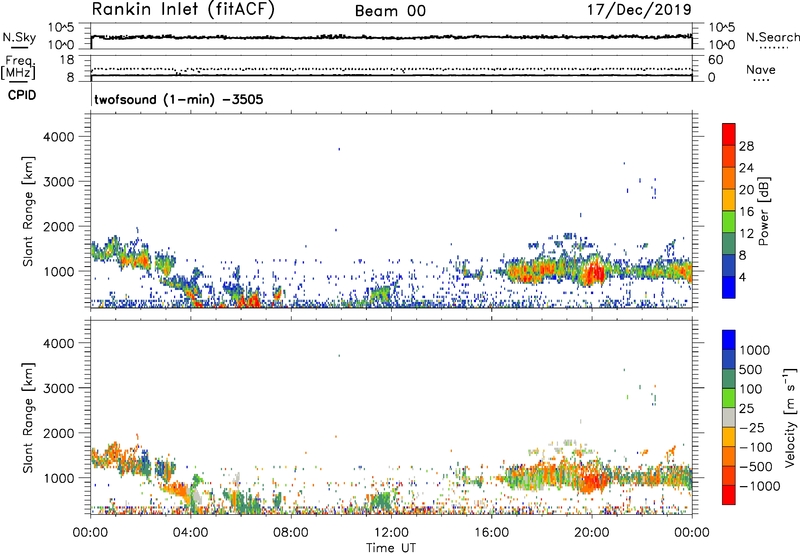Click the "28" label on Power colorbar
The width and height of the screenshot is (800, 554).
(746, 146)
